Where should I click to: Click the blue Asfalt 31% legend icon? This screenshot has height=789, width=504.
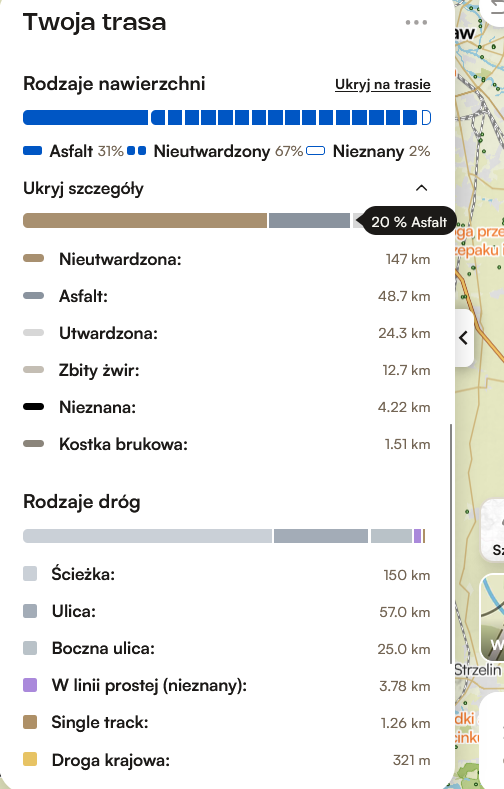32,150
